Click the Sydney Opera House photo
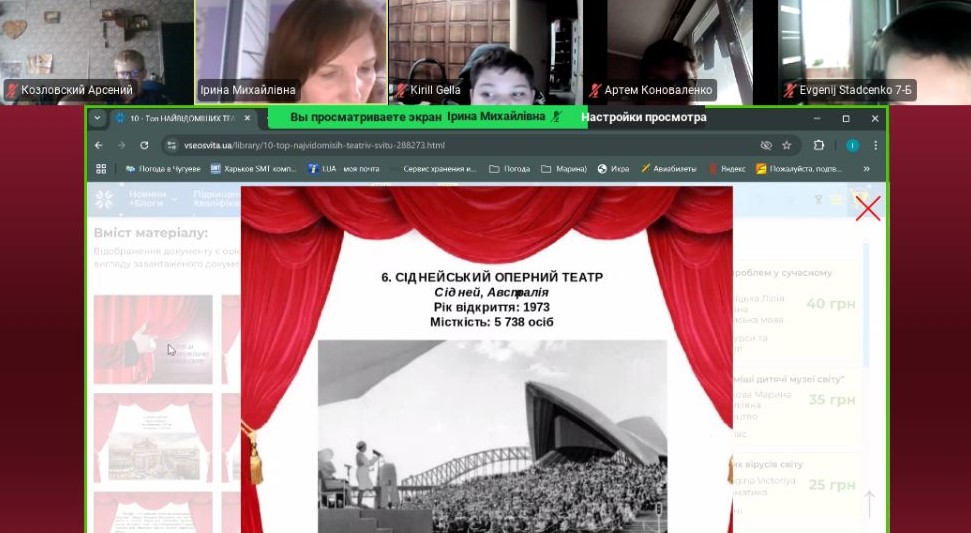The image size is (971, 533). coord(492,436)
